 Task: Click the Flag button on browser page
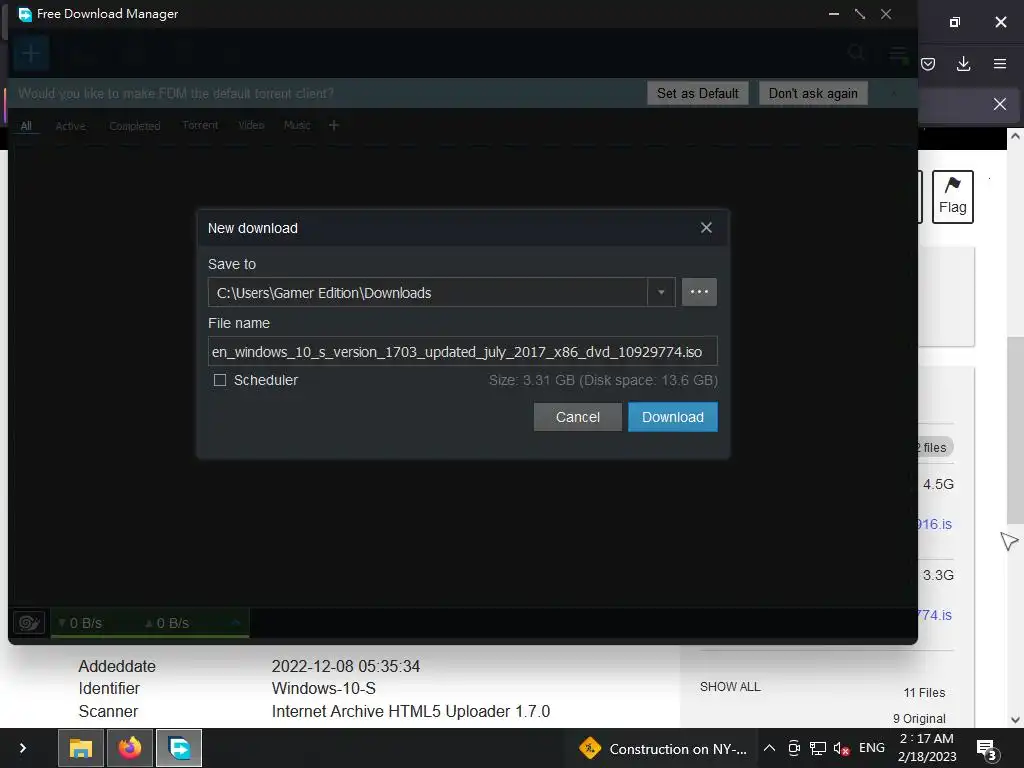pos(952,197)
